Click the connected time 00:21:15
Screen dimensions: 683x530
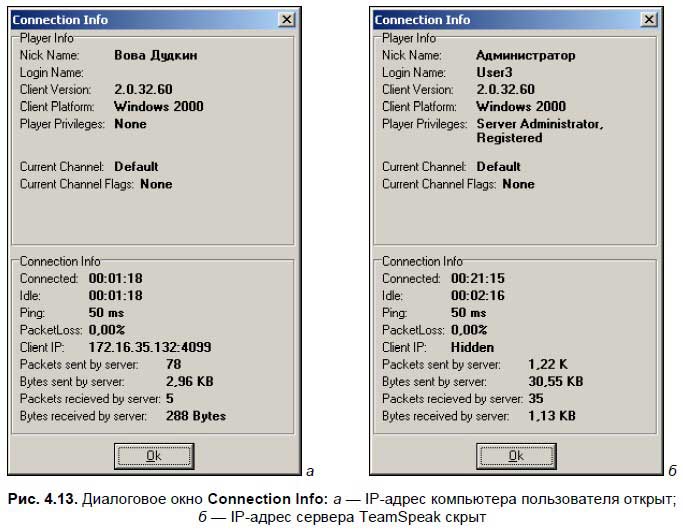pos(477,279)
